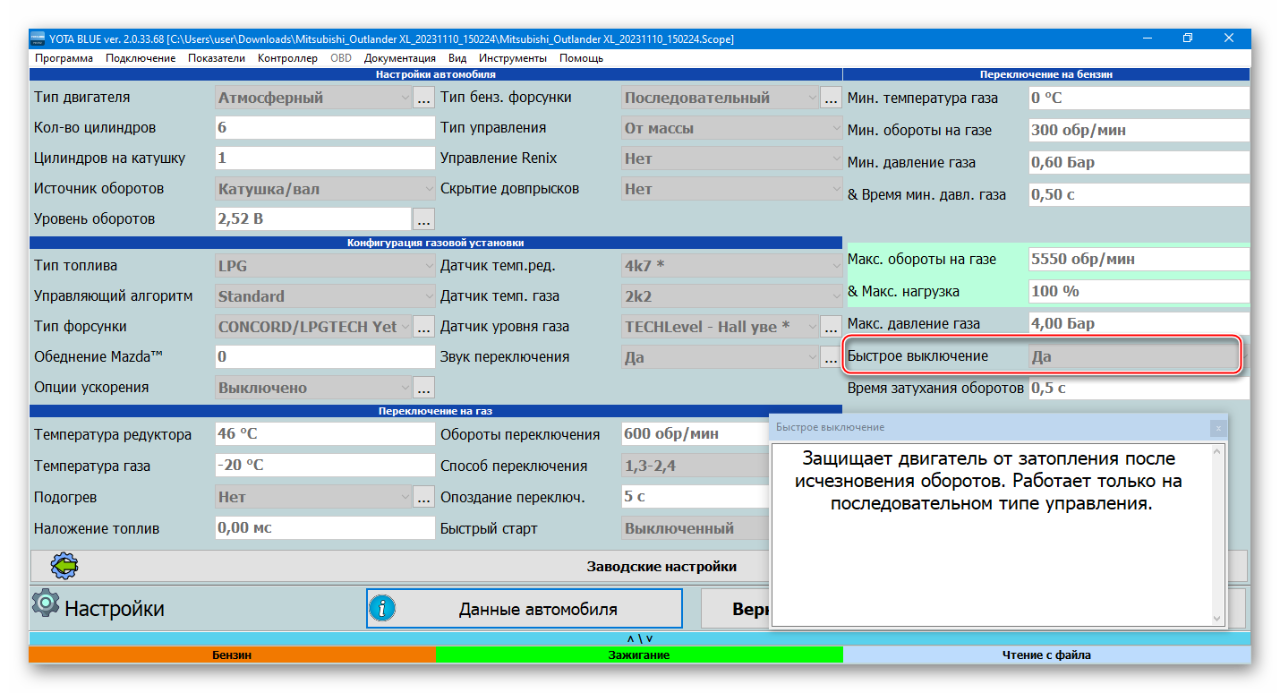This screenshot has width=1280, height=693.
Task: Click the ellipsis button next to Подогрев
Action: (x=423, y=497)
